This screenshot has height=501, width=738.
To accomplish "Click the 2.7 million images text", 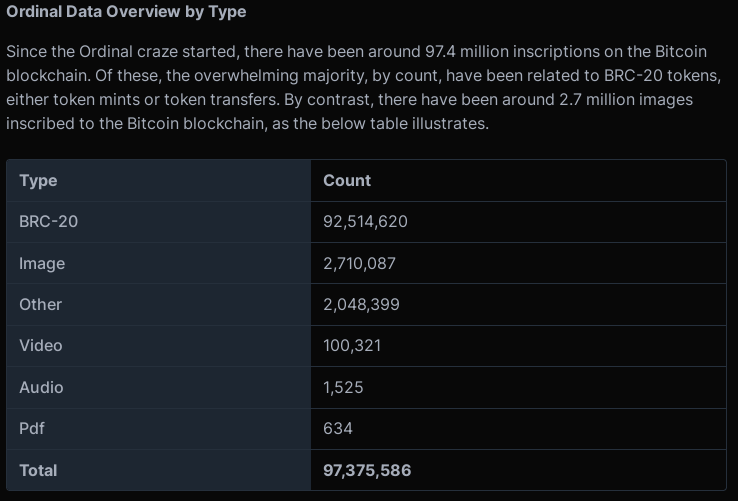I will click(626, 99).
